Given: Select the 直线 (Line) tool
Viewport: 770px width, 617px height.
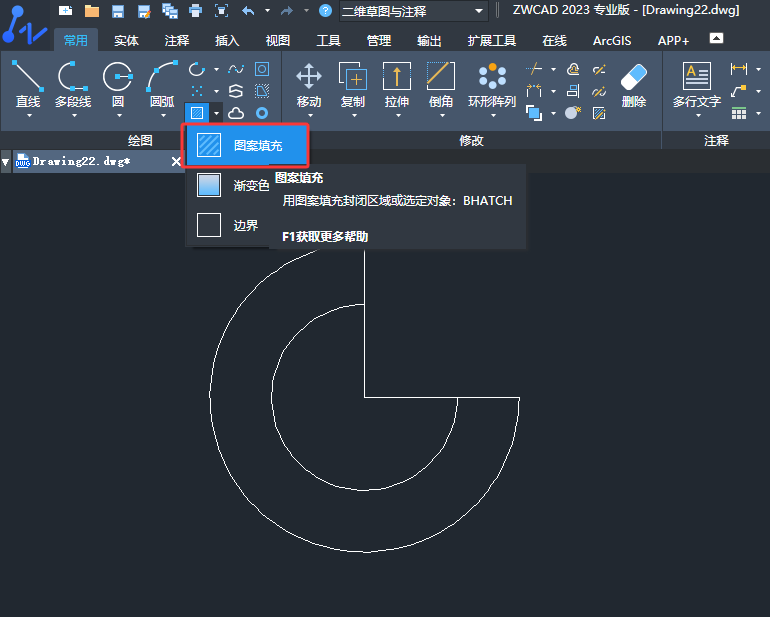Looking at the screenshot, I should point(28,84).
